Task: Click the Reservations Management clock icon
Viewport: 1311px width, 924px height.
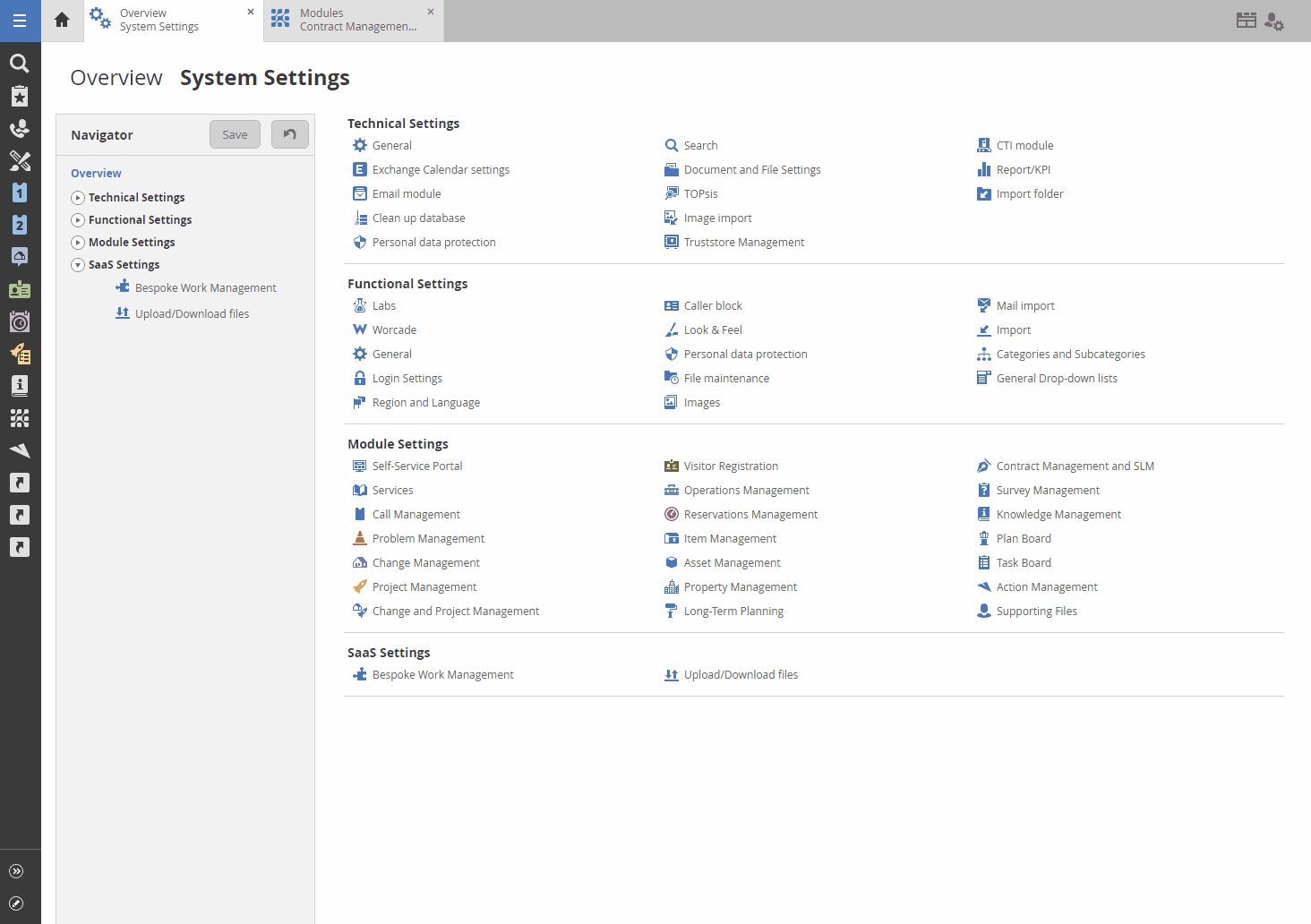Action: [672, 514]
